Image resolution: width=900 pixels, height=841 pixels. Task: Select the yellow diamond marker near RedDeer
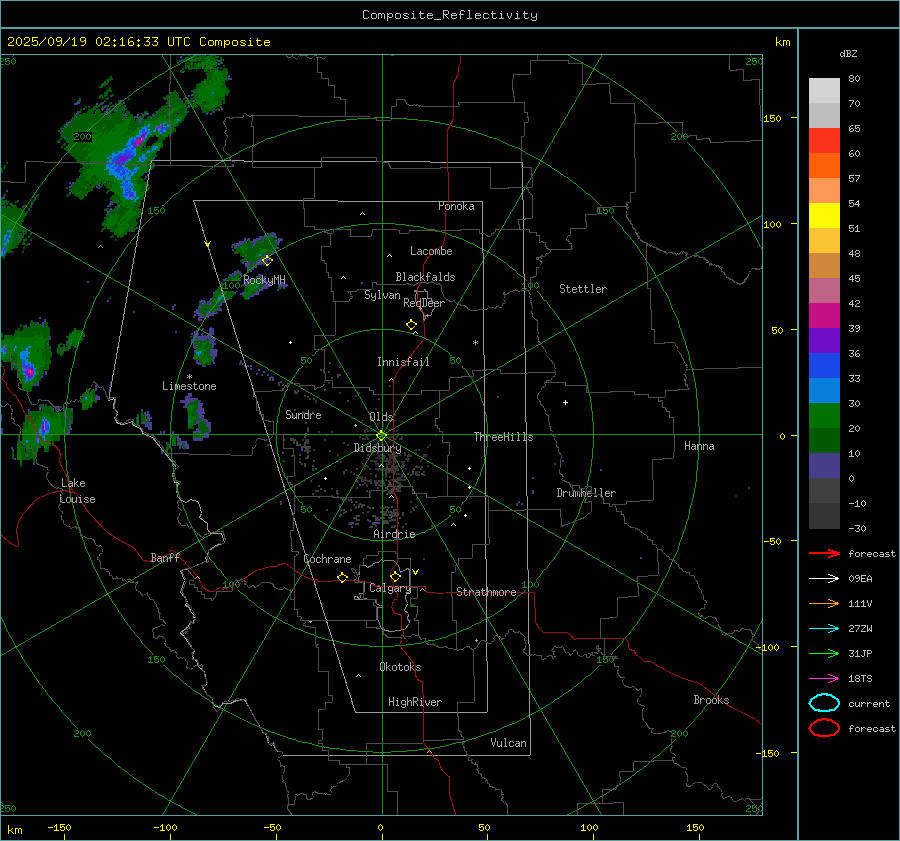click(x=411, y=325)
